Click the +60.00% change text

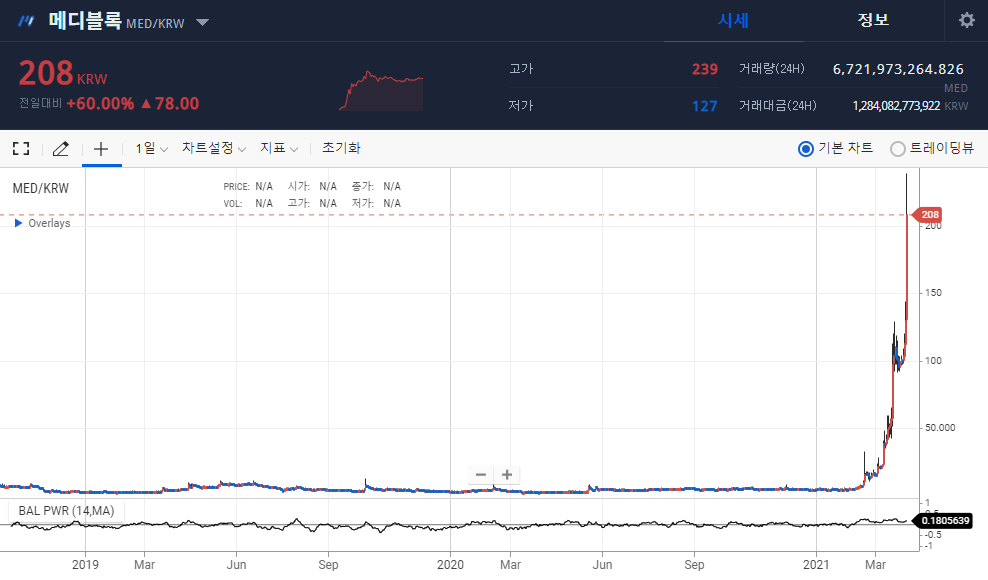coord(100,103)
